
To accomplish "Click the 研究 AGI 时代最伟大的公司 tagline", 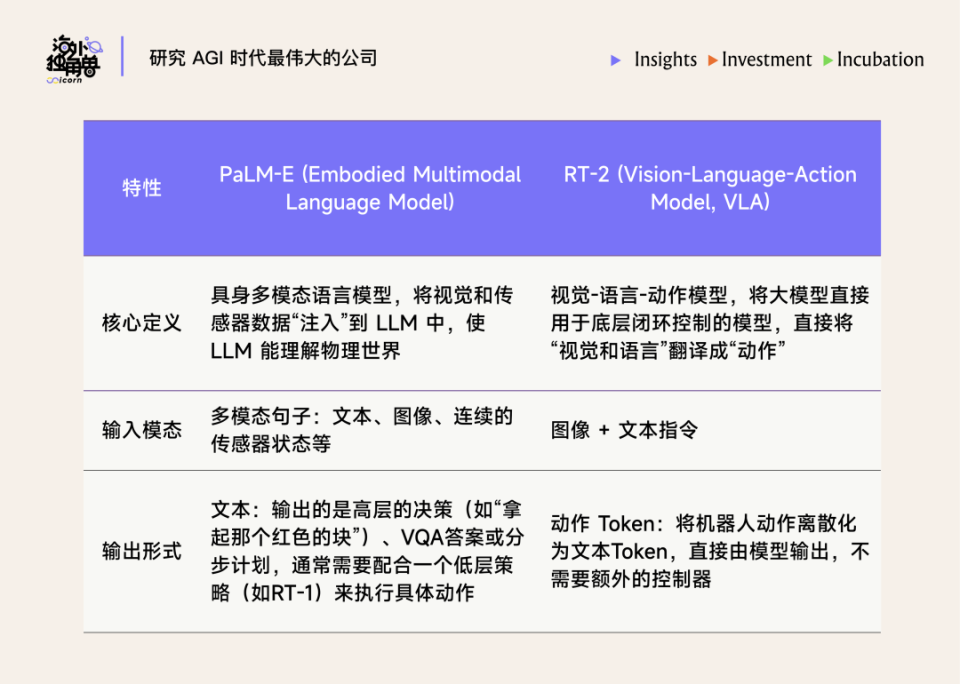I will coord(263,59).
